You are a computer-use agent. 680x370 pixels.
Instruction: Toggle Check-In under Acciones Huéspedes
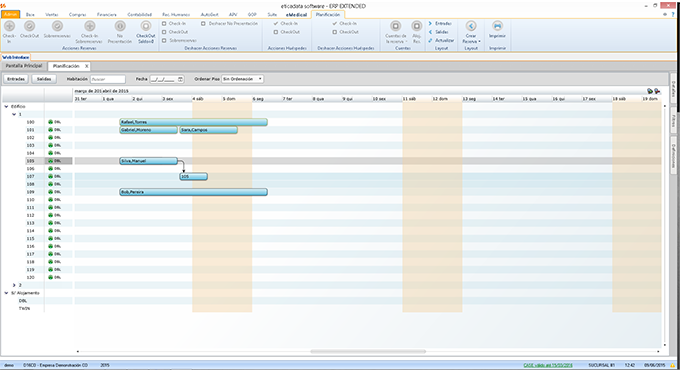tap(276, 23)
